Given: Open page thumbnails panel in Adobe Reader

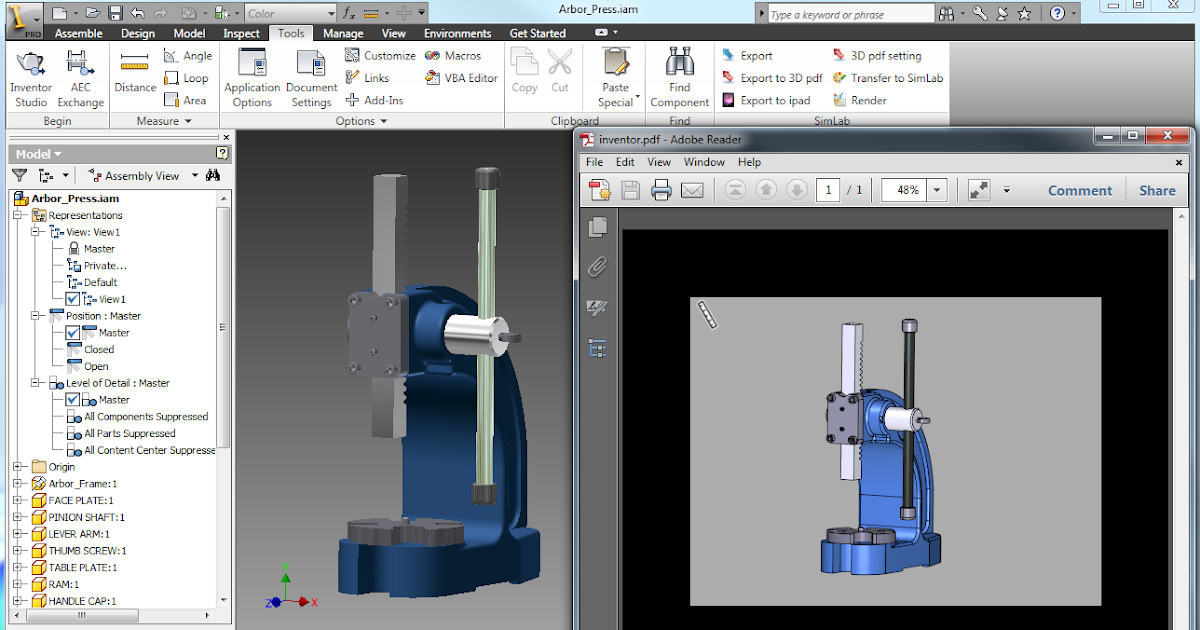Looking at the screenshot, I should [598, 228].
